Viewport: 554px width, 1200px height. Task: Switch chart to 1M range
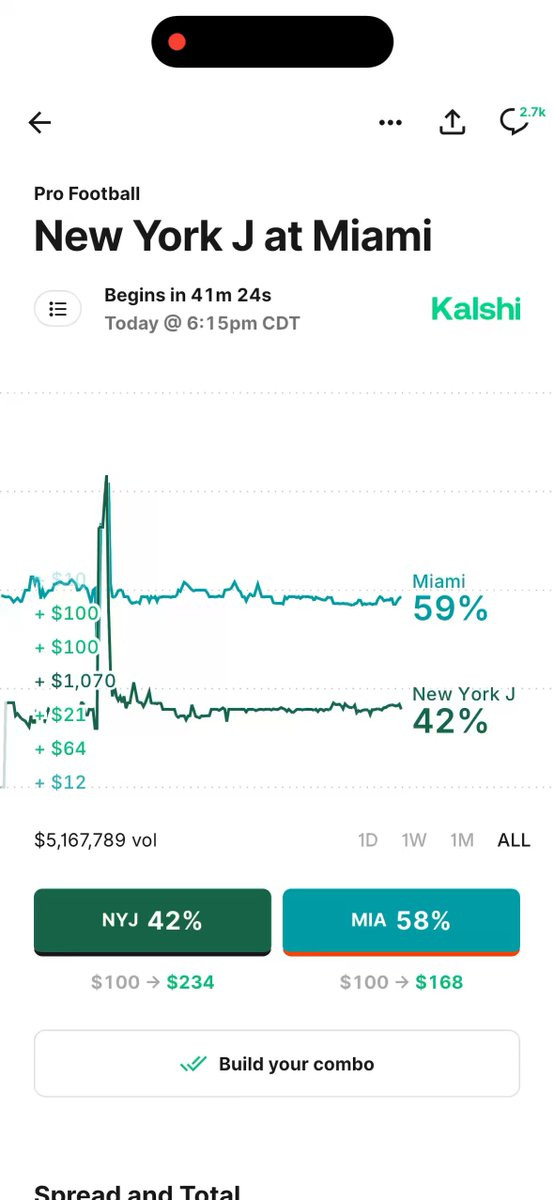point(461,840)
